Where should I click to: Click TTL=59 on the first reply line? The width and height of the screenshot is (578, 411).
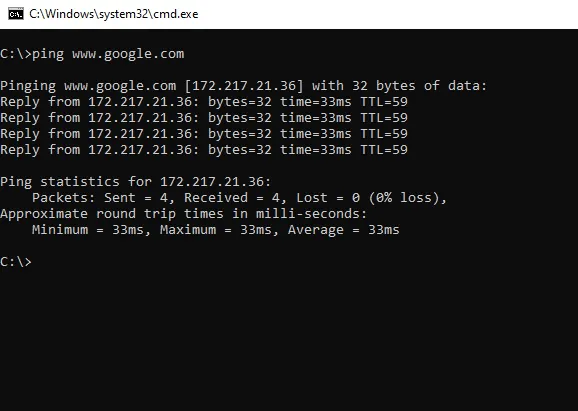pos(384,102)
